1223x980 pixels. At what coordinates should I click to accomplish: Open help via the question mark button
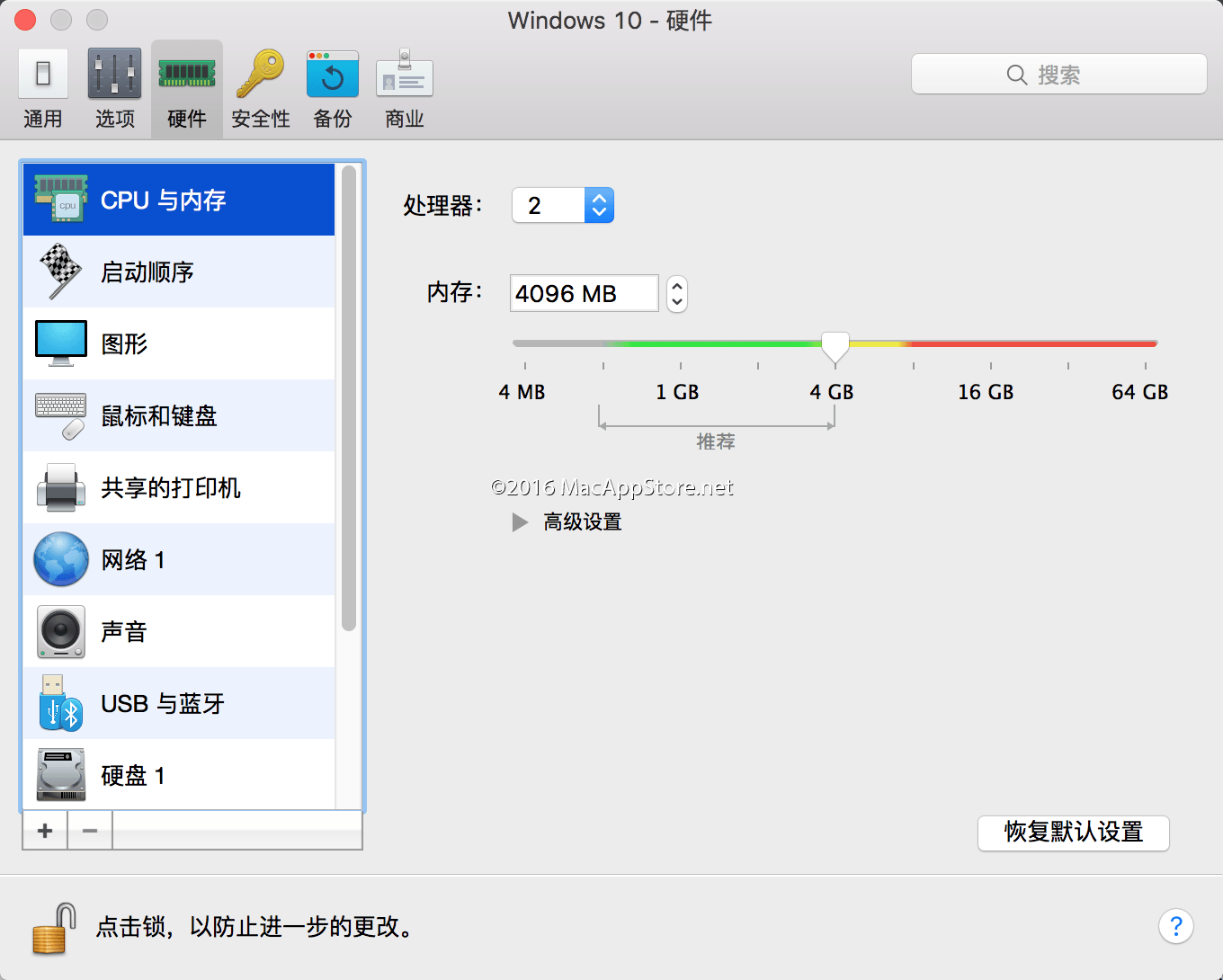pos(1175,926)
